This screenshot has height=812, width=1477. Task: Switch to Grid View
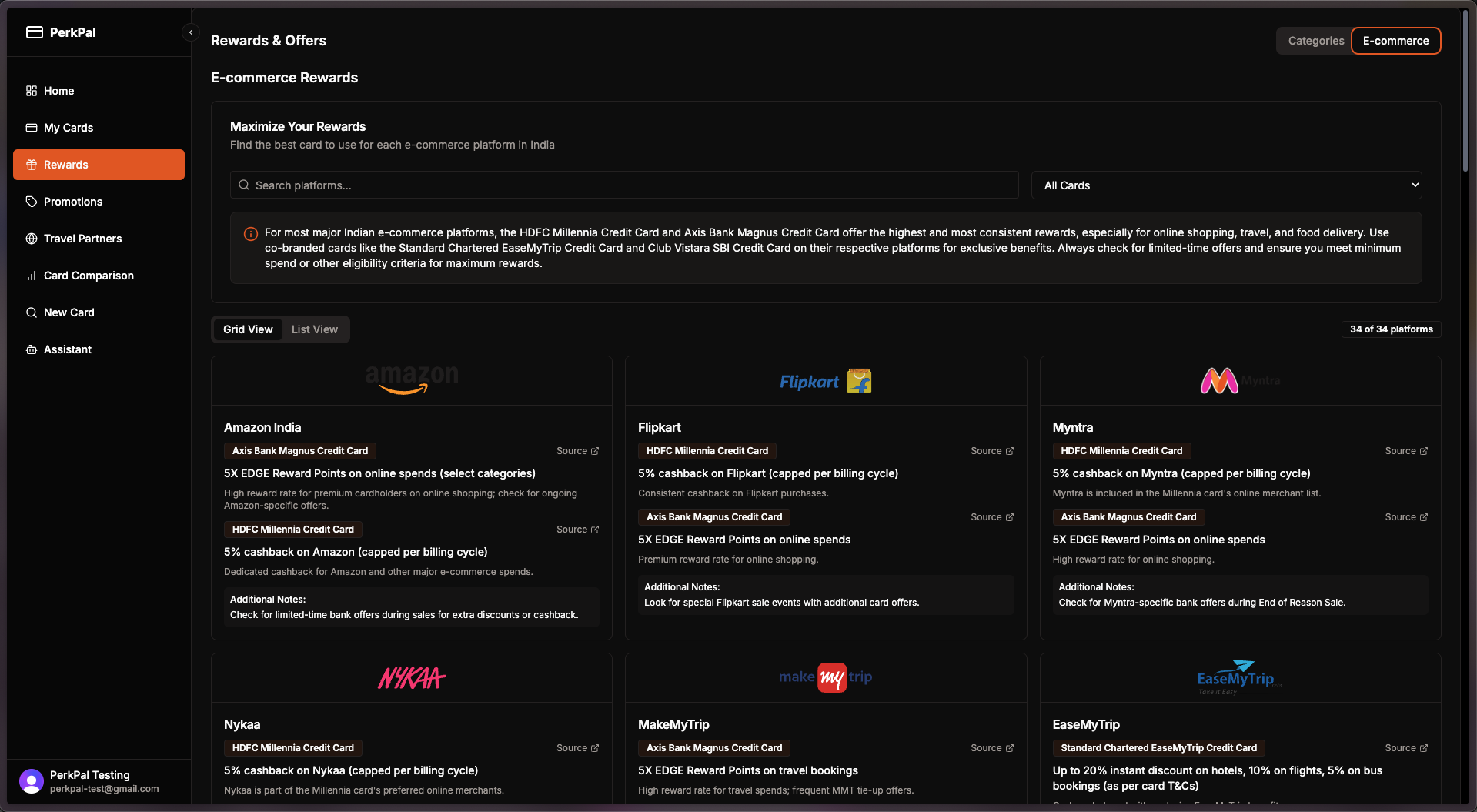click(248, 329)
